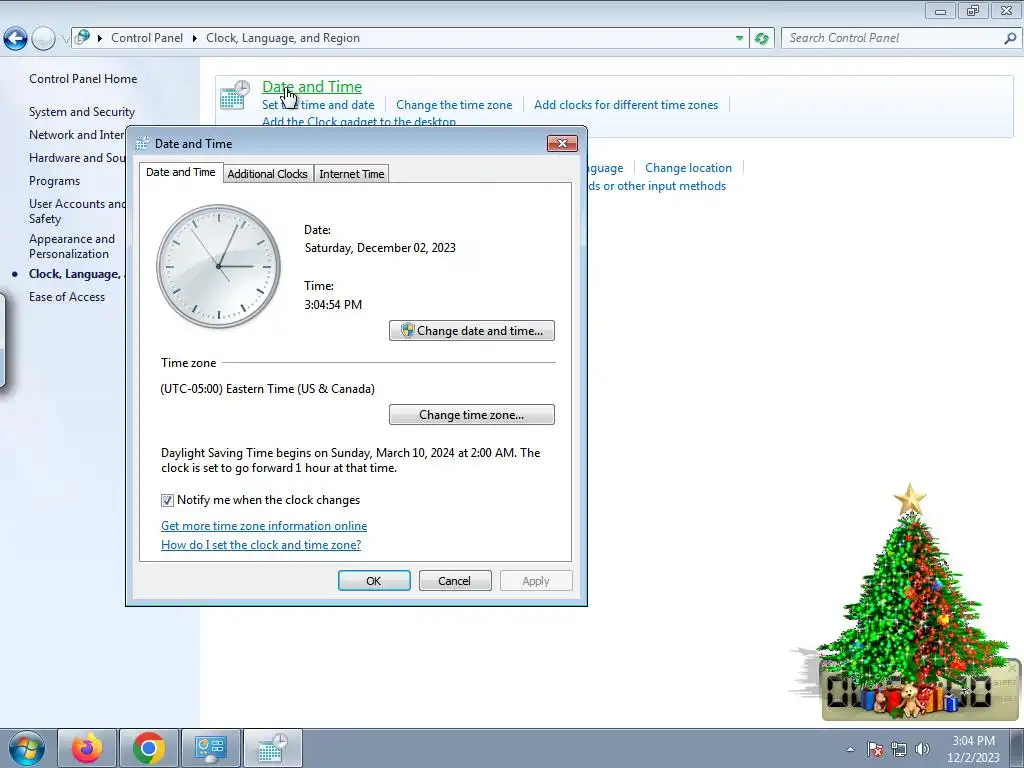Image resolution: width=1024 pixels, height=768 pixels.
Task: Open Hardware and Sound in sidebar
Action: (76, 158)
